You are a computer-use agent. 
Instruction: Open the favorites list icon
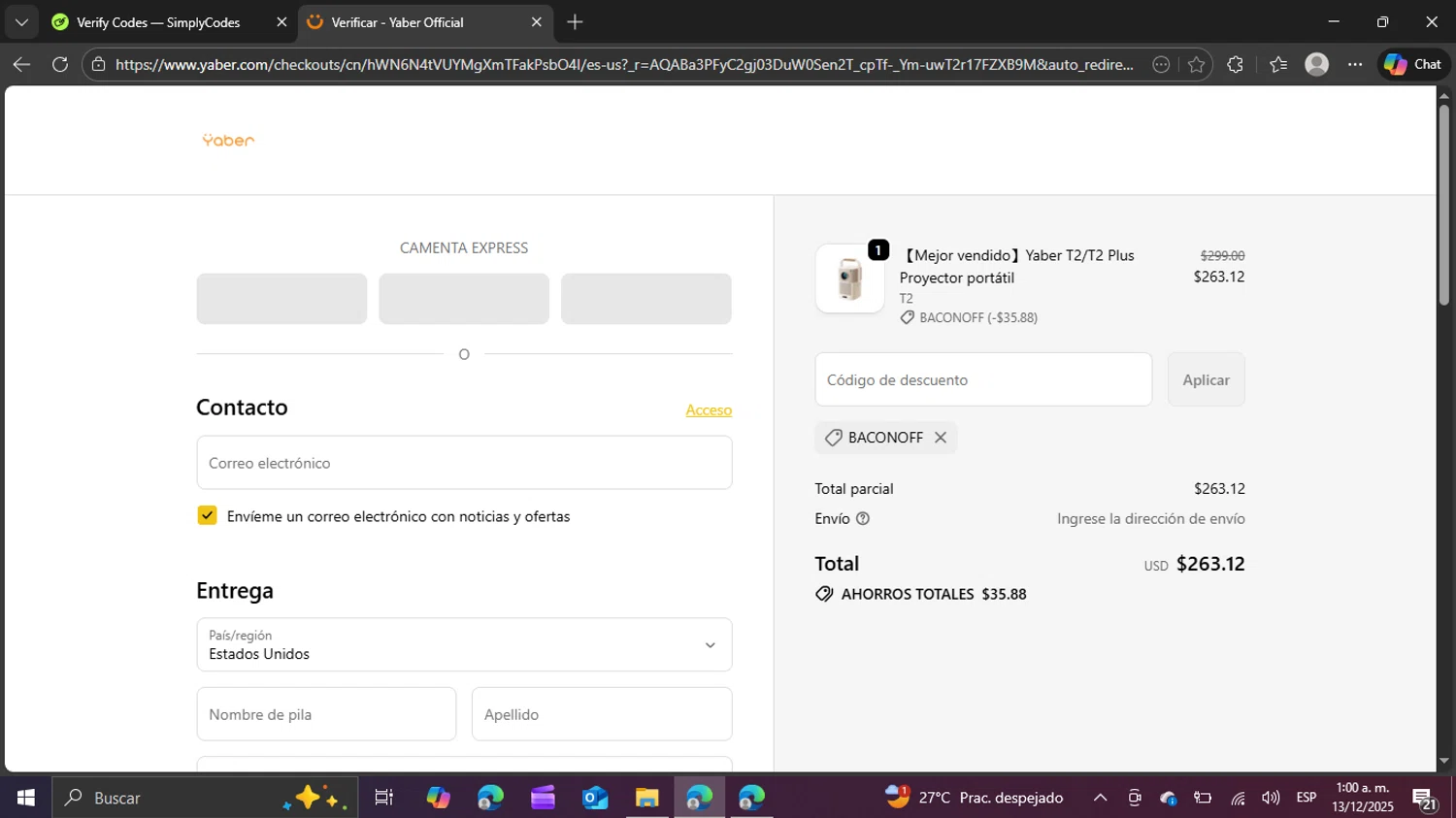[1278, 65]
